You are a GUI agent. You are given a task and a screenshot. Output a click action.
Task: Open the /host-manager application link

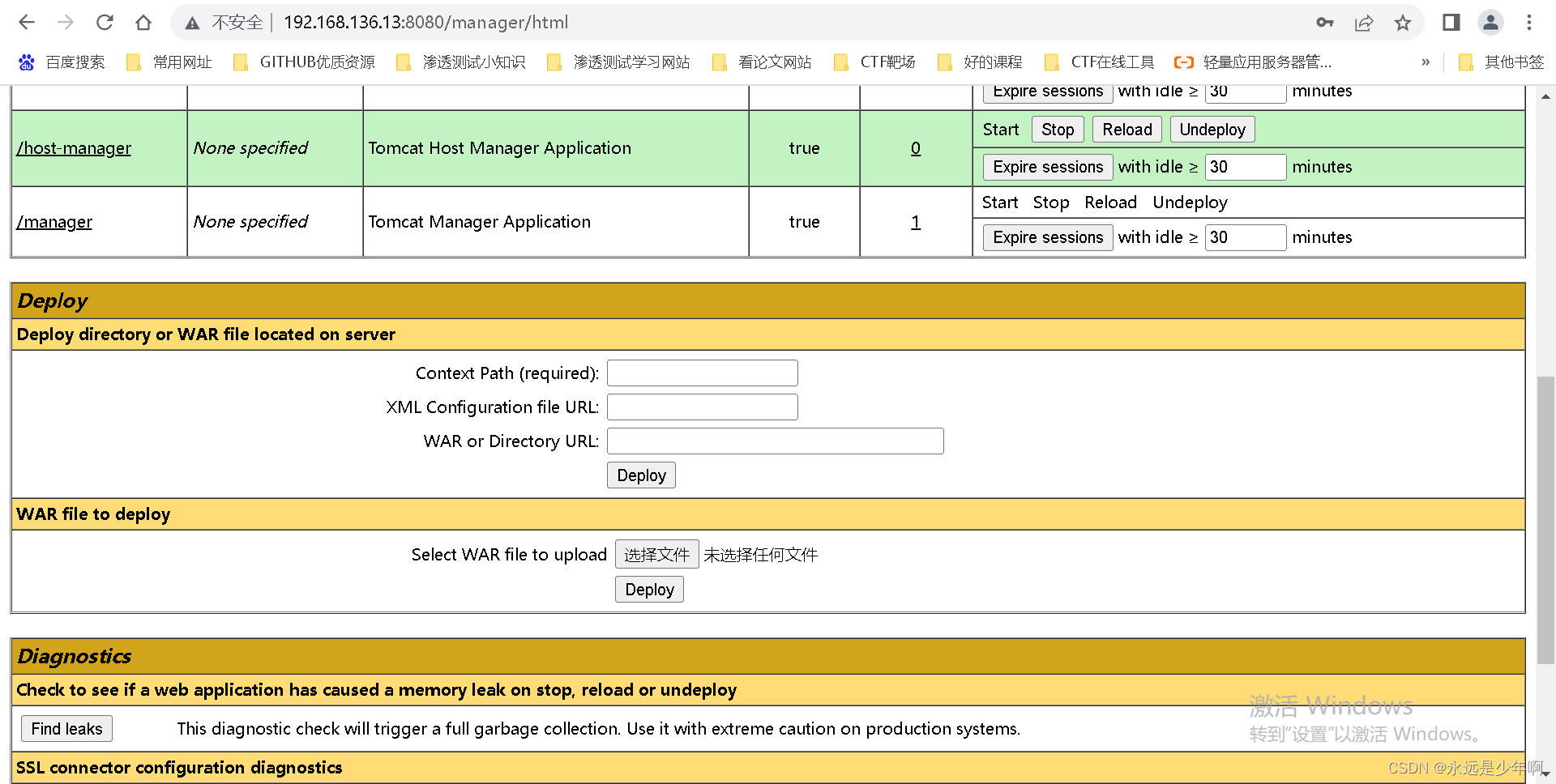coord(74,148)
